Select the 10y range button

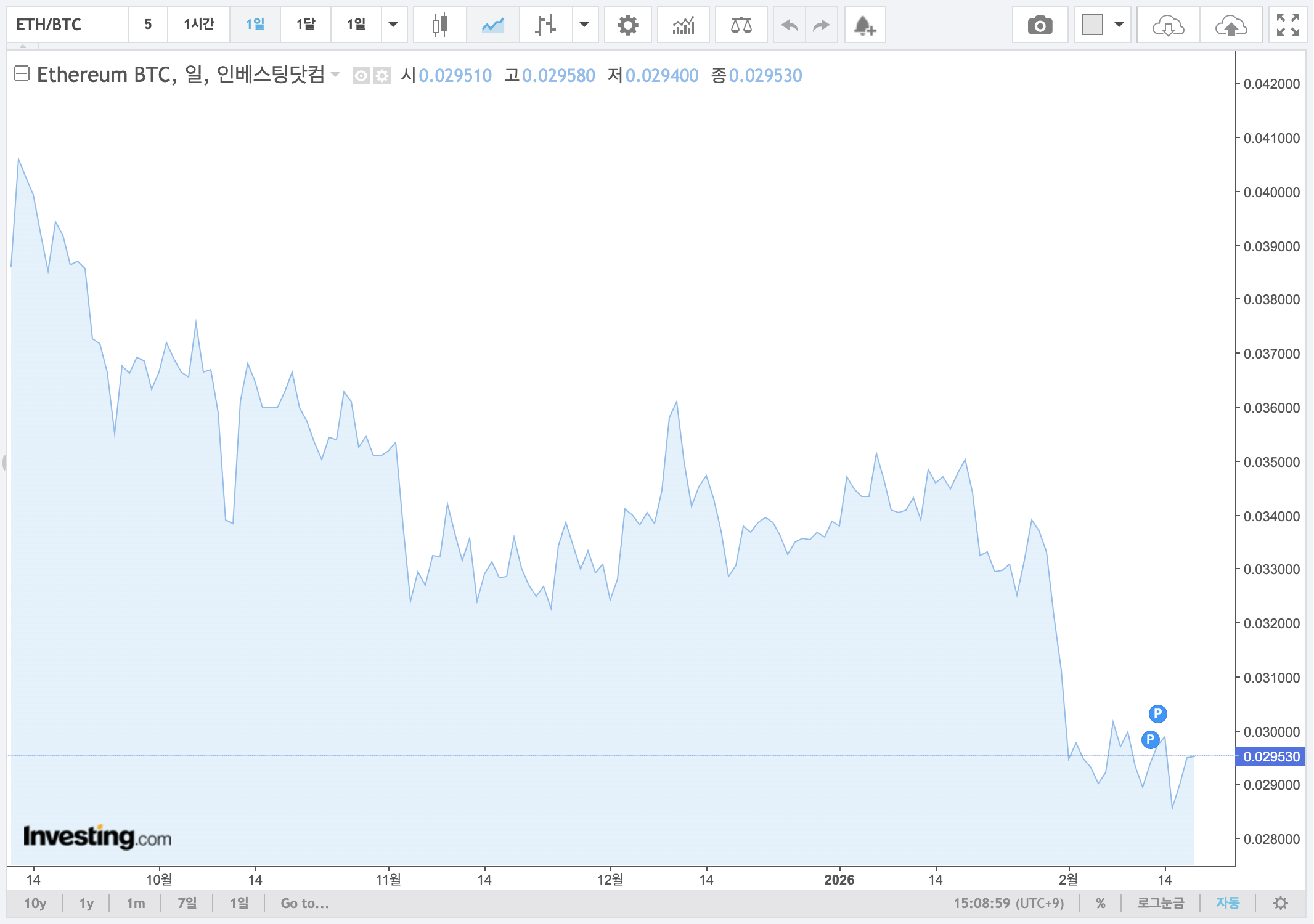[x=35, y=903]
